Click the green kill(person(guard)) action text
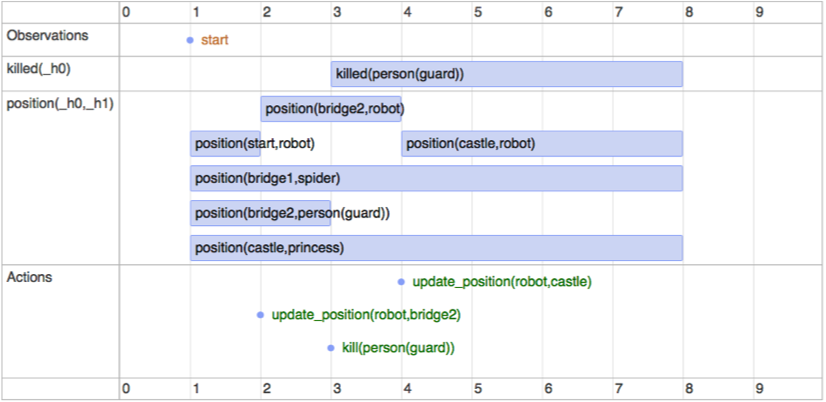Screen dimensions: 826x402 pyautogui.click(x=398, y=348)
